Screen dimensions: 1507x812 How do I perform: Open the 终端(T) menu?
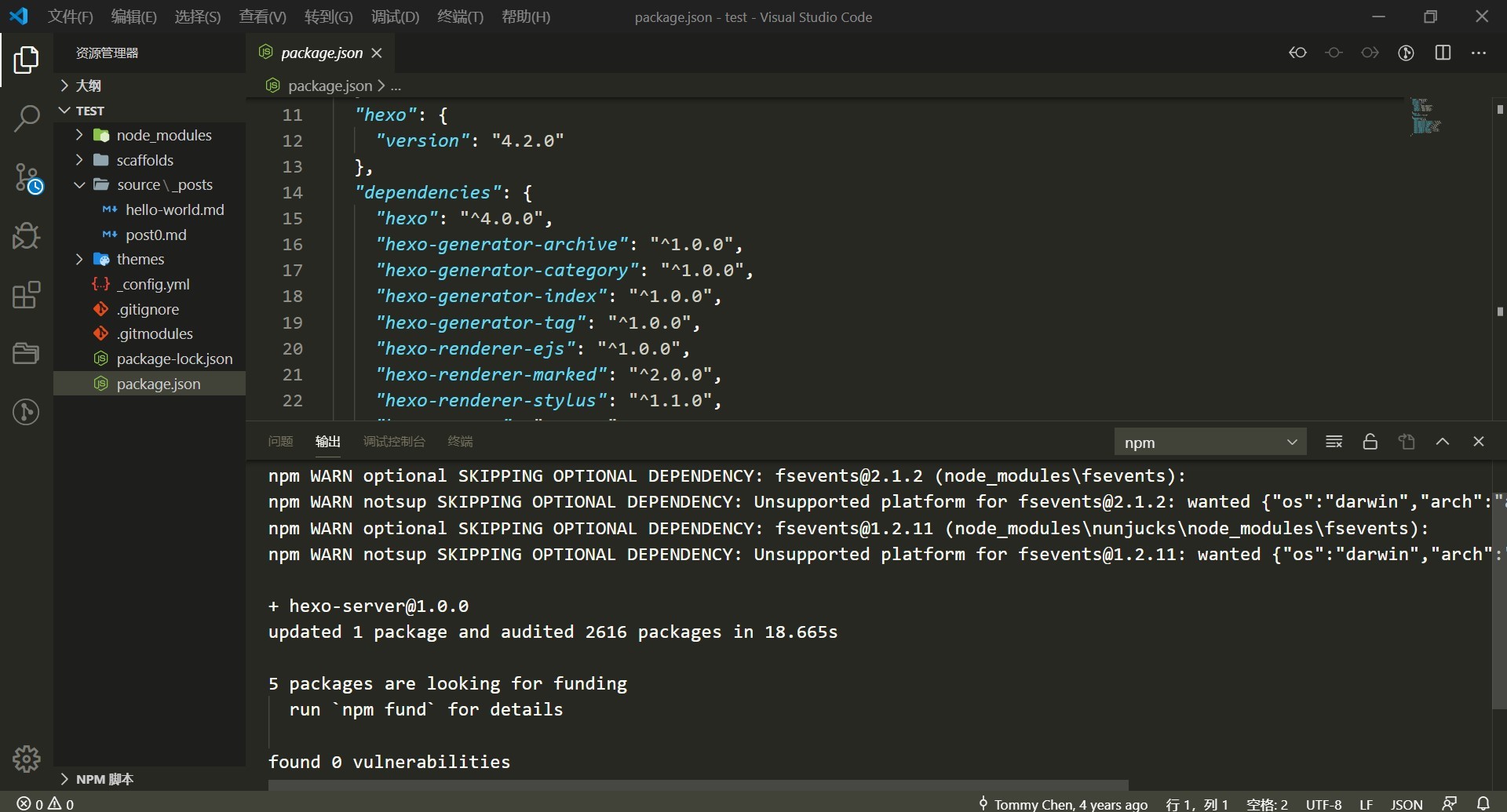pyautogui.click(x=461, y=16)
